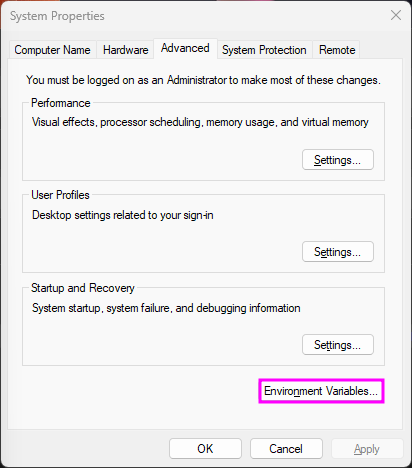Click the System Properties title bar text
Screen dimensions: 412x468
pos(57,16)
